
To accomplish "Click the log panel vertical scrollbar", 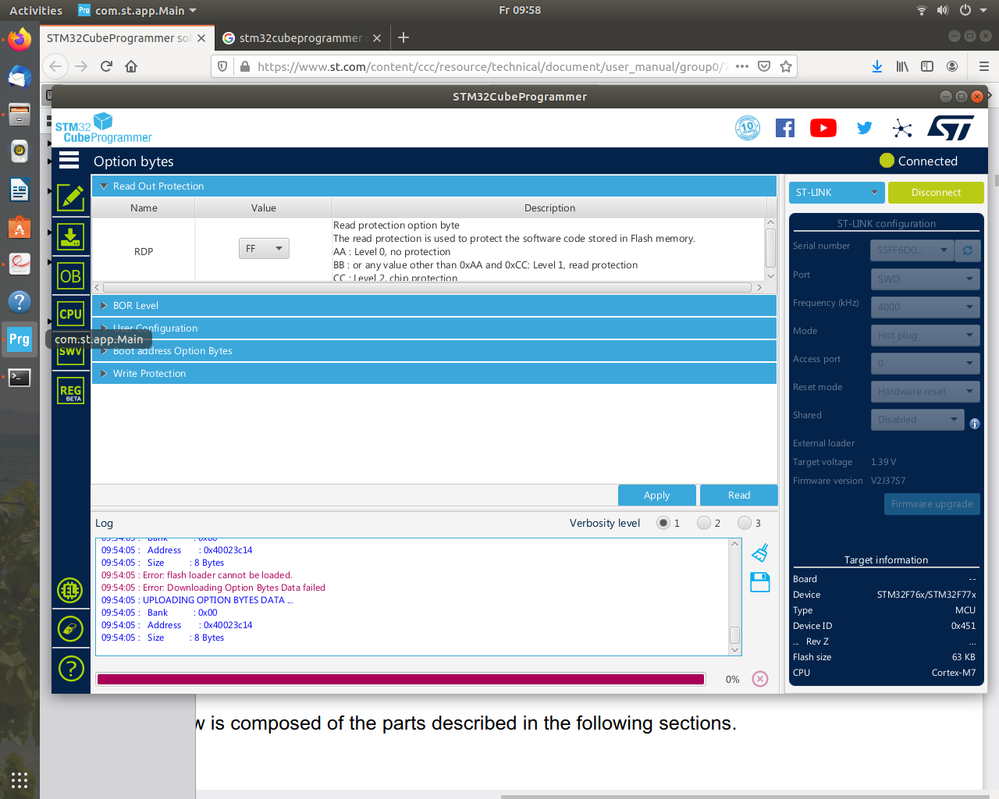I will (735, 596).
